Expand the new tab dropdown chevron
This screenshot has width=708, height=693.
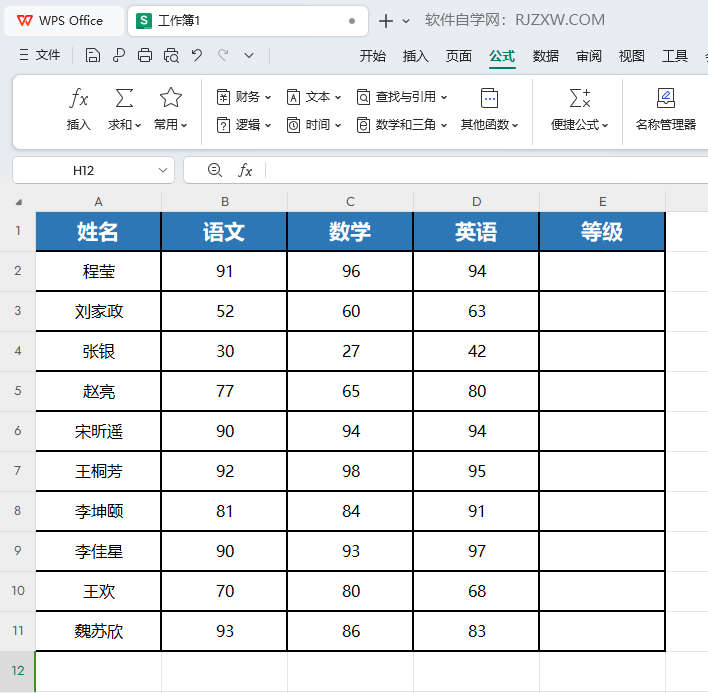pos(406,21)
